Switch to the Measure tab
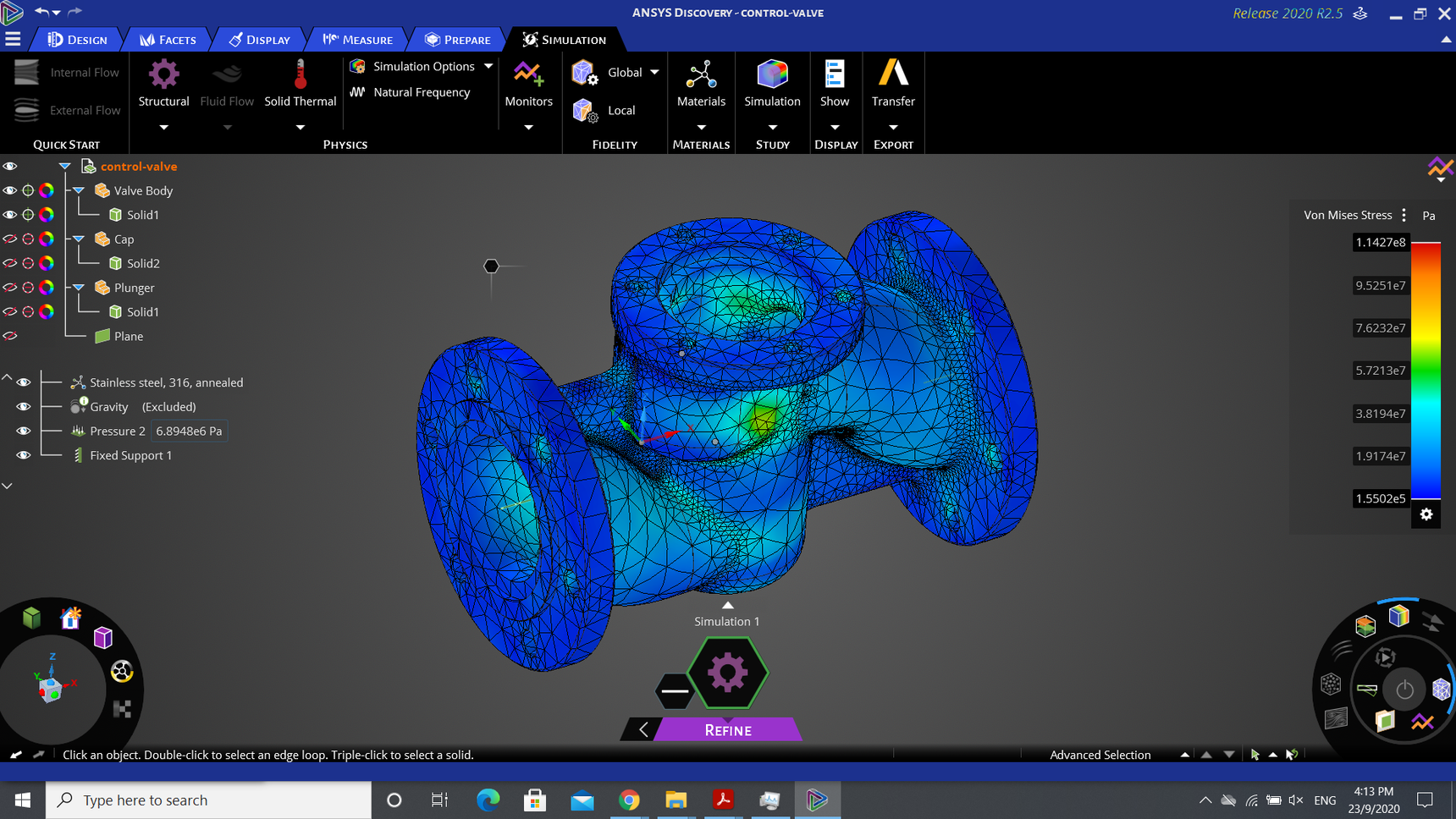The width and height of the screenshot is (1456, 819). [358, 40]
